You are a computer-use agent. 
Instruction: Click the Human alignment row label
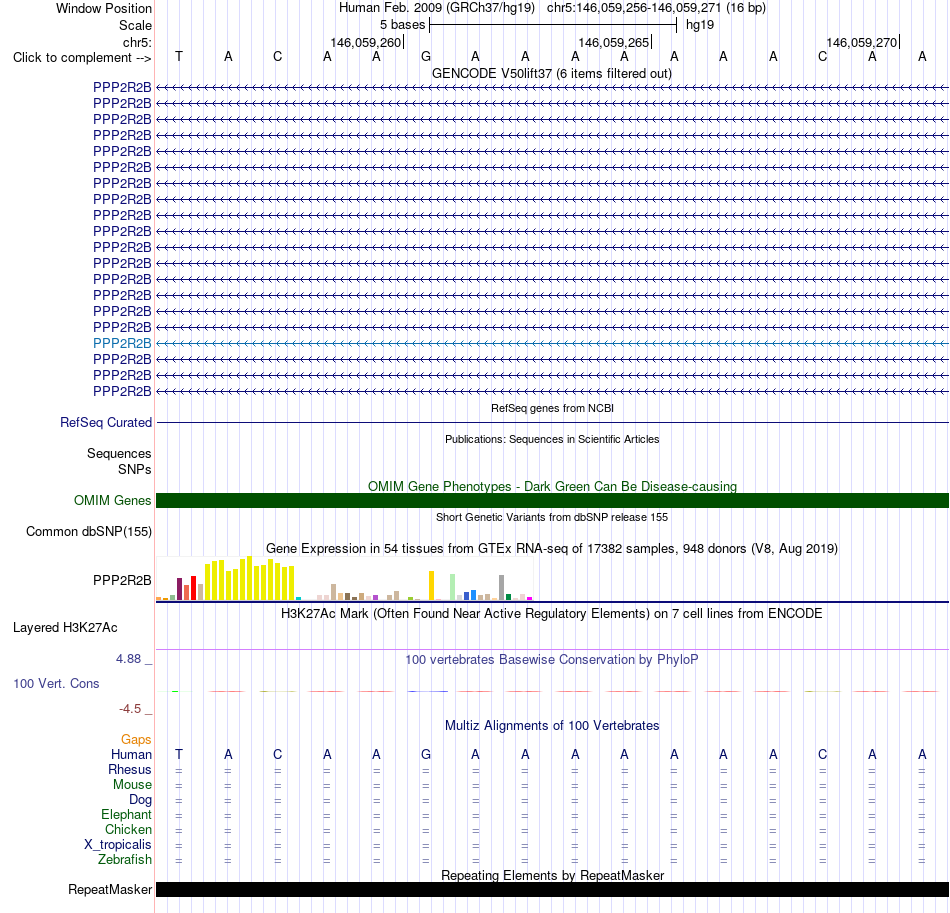131,754
